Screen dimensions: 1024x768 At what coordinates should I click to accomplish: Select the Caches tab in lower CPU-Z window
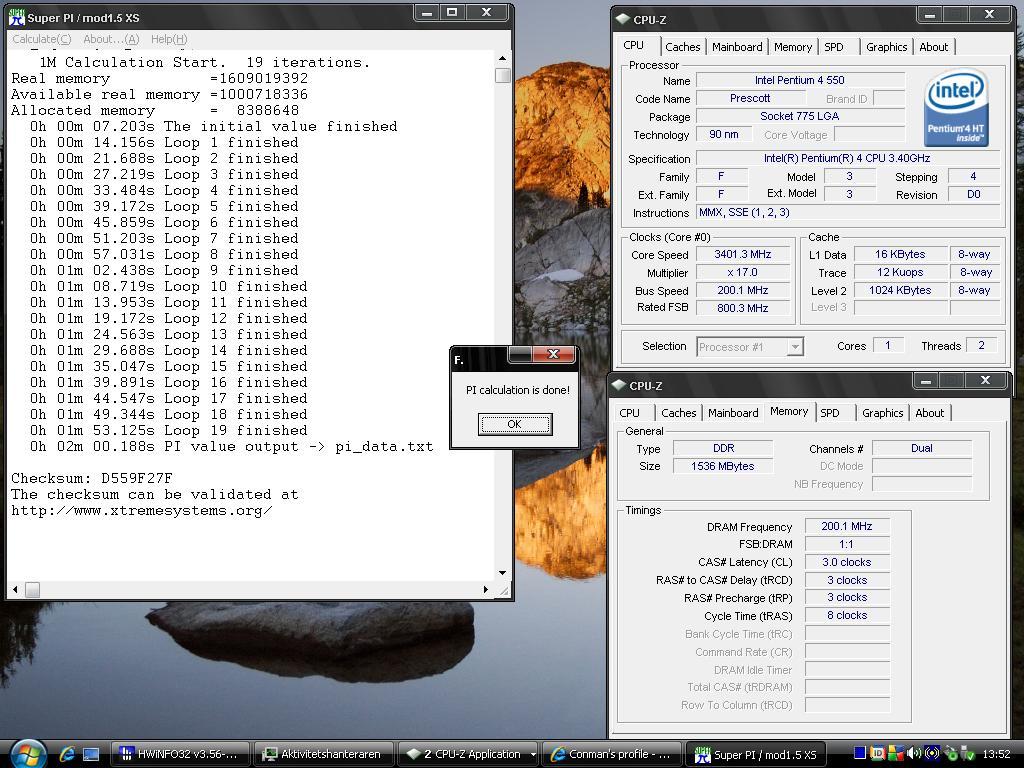coord(679,413)
